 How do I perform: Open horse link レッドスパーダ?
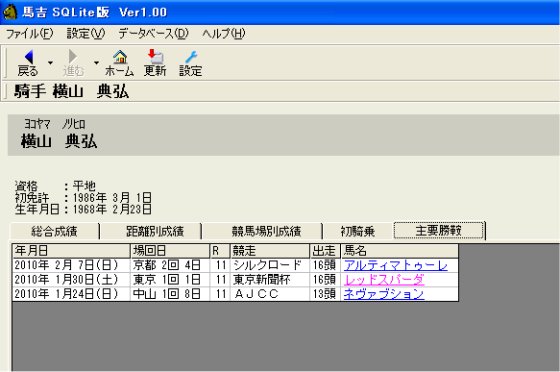(x=384, y=280)
